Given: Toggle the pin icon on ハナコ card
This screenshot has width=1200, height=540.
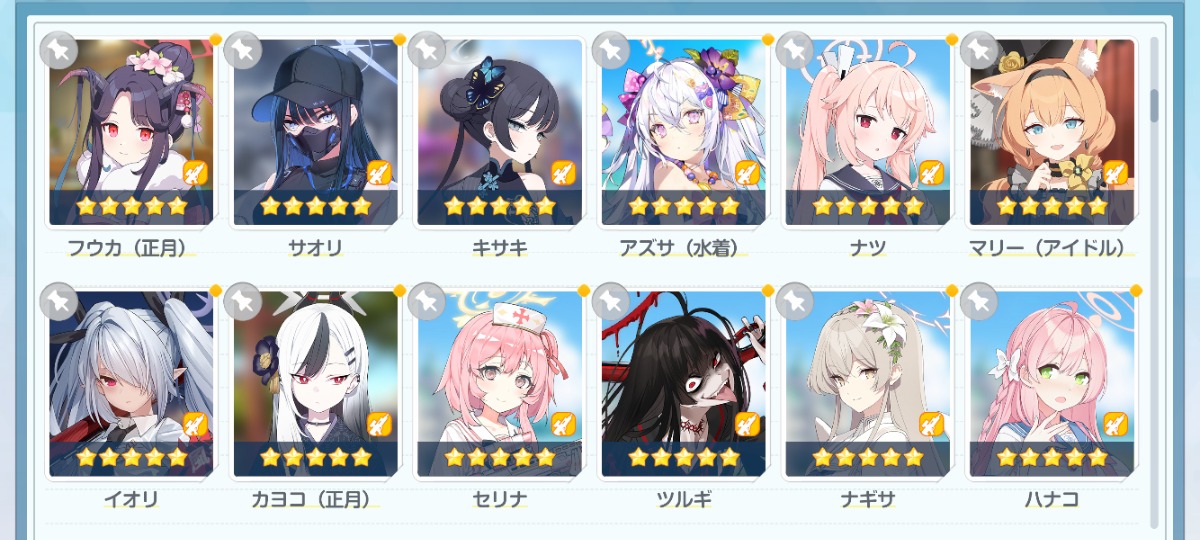Looking at the screenshot, I should [x=979, y=301].
